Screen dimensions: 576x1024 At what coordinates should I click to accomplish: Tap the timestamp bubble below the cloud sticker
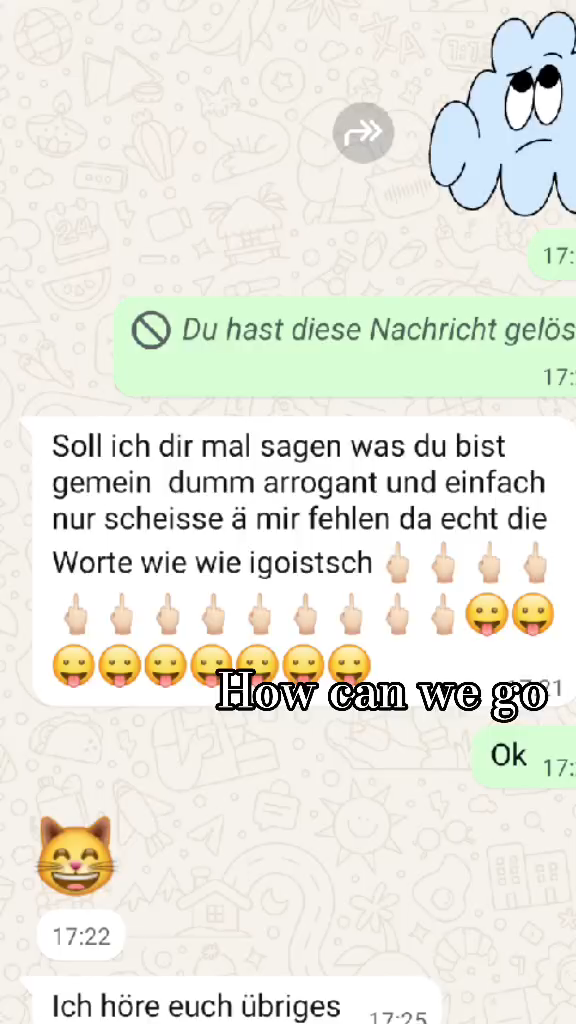tap(552, 255)
